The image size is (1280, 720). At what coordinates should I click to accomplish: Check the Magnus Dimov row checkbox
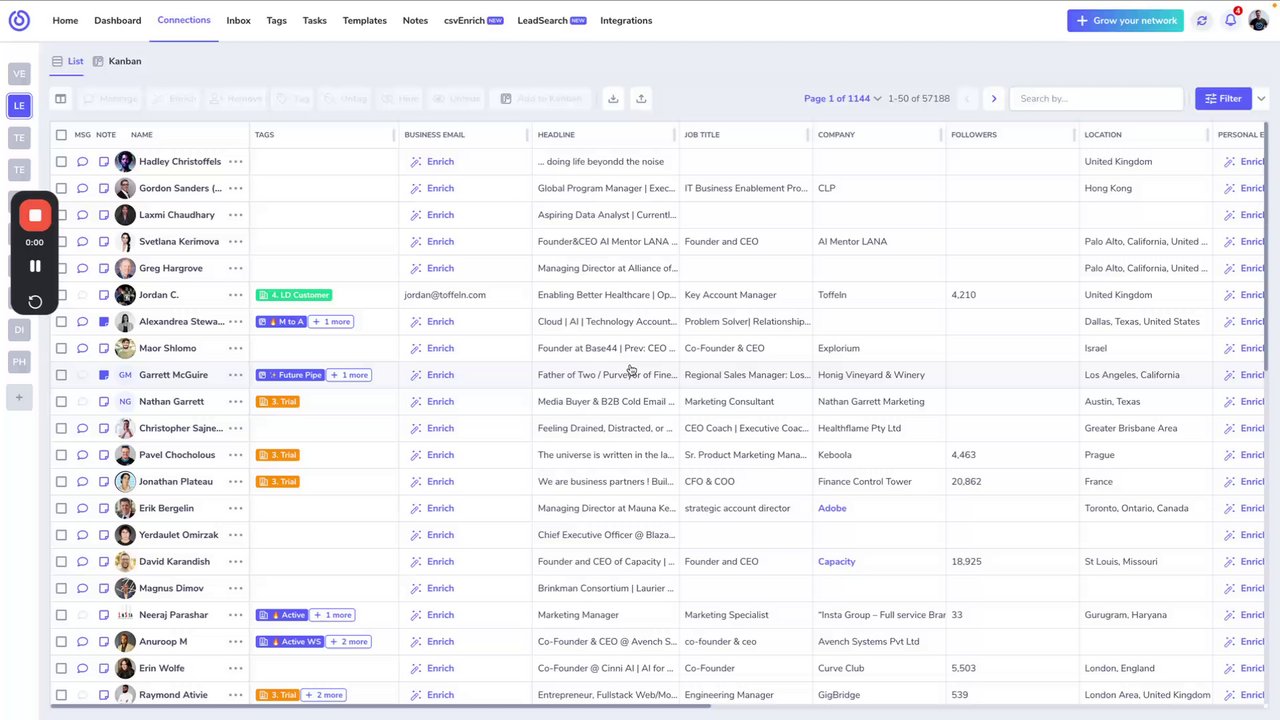pos(61,588)
